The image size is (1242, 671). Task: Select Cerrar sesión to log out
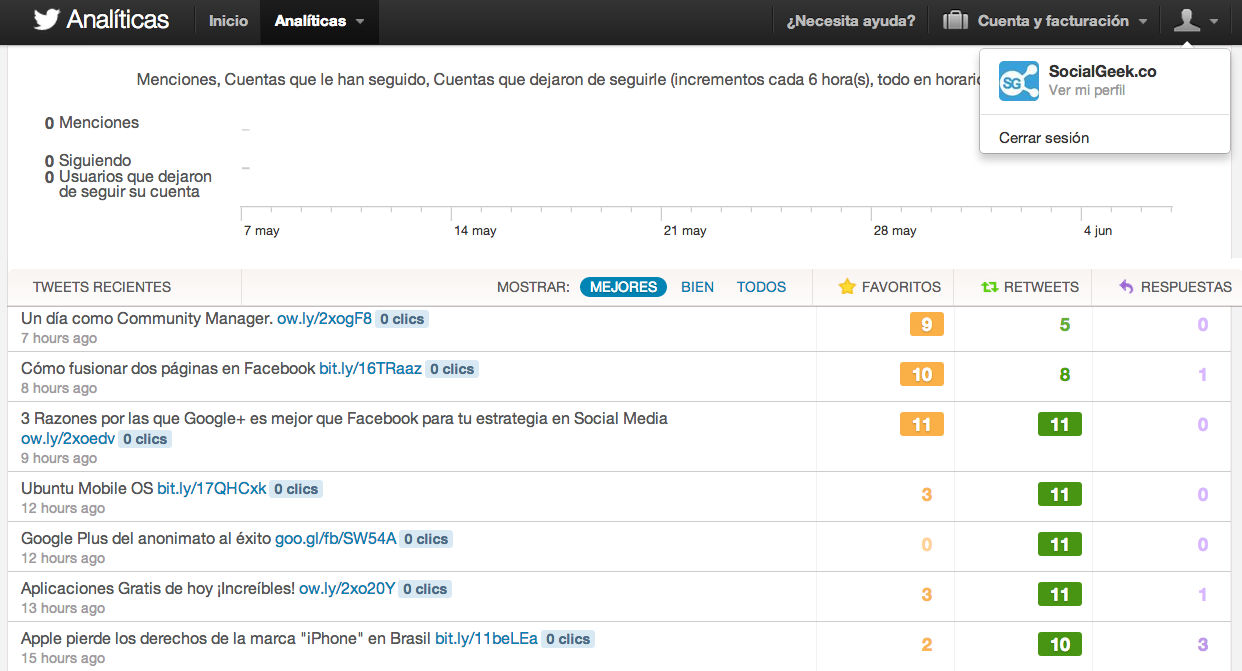point(1044,138)
